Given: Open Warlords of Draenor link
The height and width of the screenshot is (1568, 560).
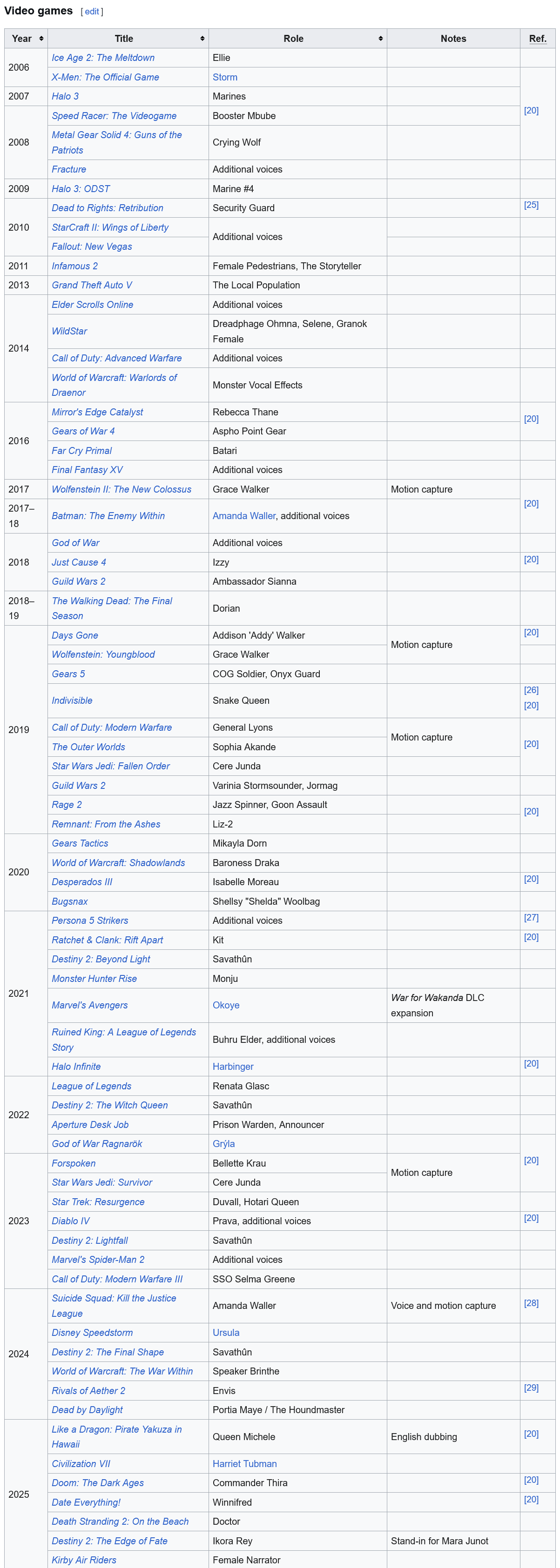Looking at the screenshot, I should point(114,385).
